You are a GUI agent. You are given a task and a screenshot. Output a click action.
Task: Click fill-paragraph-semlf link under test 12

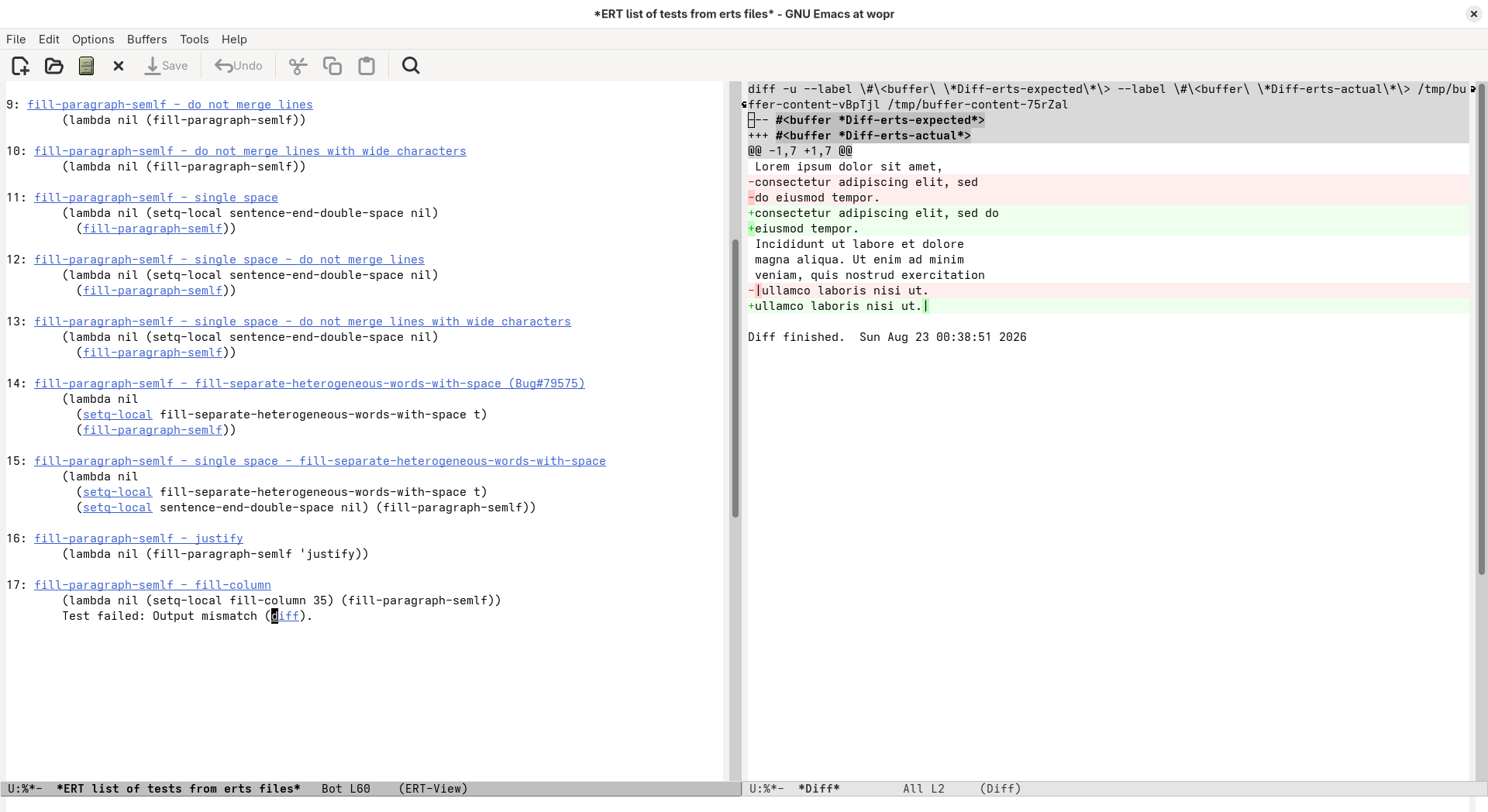[x=153, y=291]
